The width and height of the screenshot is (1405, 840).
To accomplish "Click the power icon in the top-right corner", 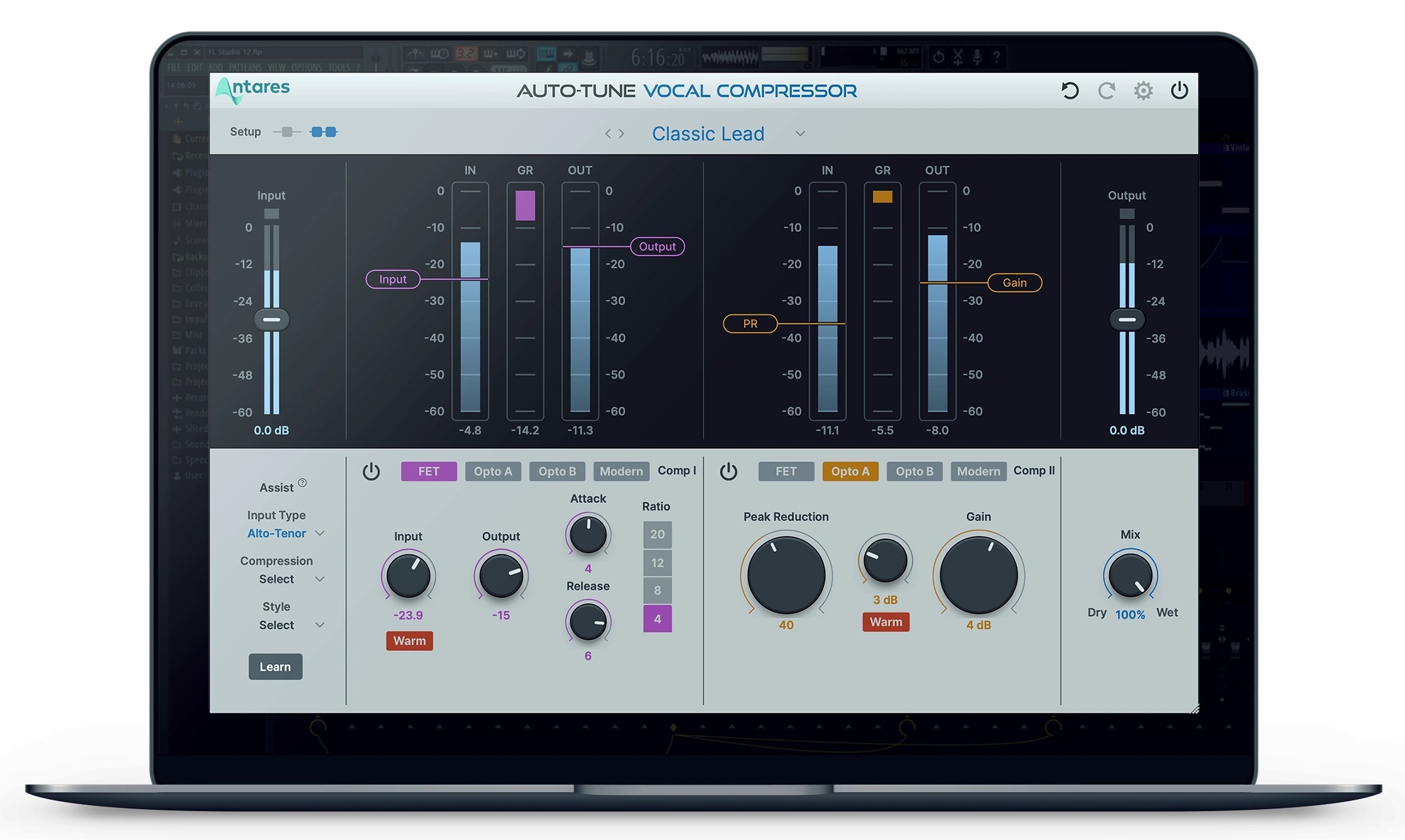I will (x=1179, y=90).
